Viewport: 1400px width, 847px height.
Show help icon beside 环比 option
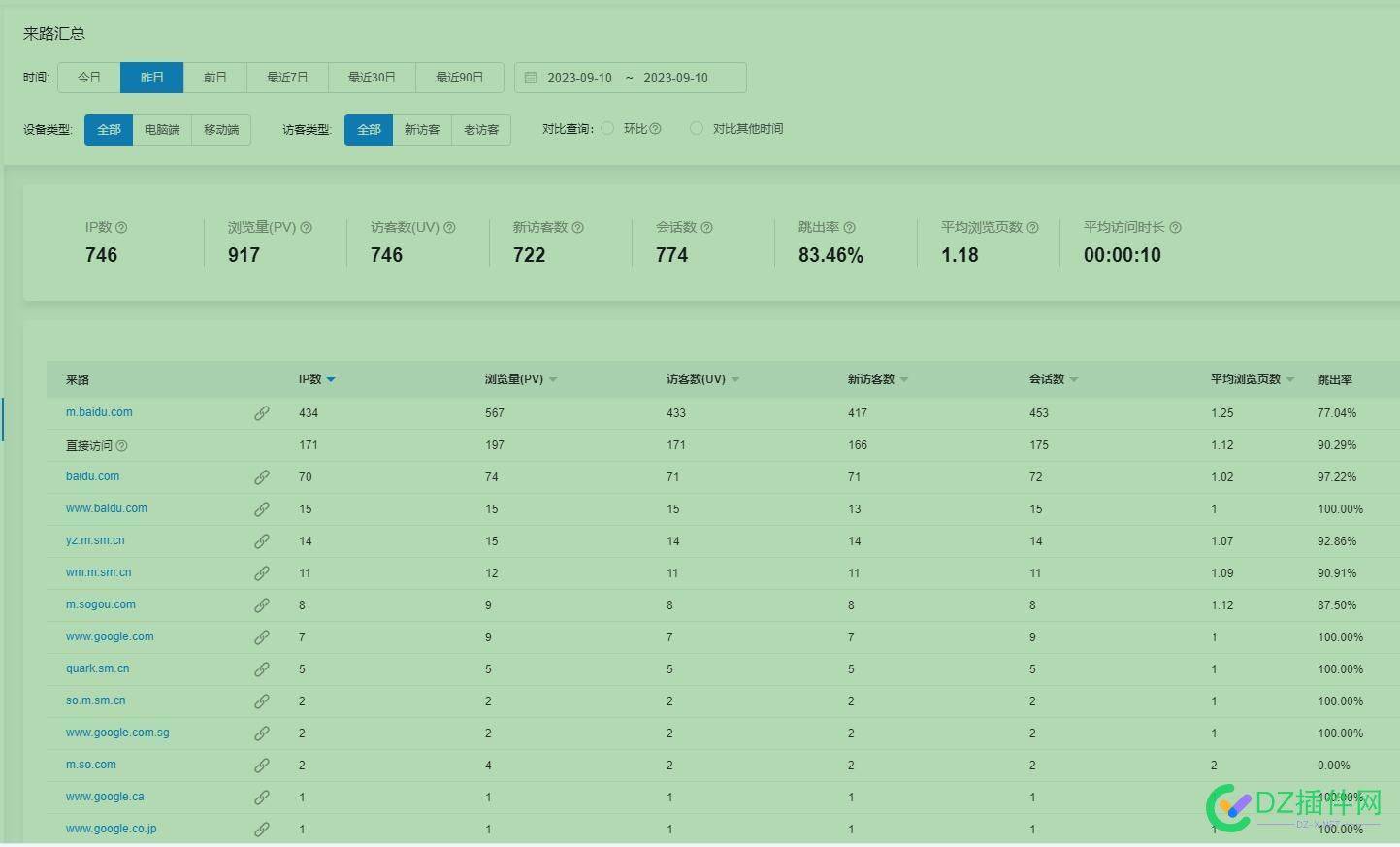coord(656,129)
